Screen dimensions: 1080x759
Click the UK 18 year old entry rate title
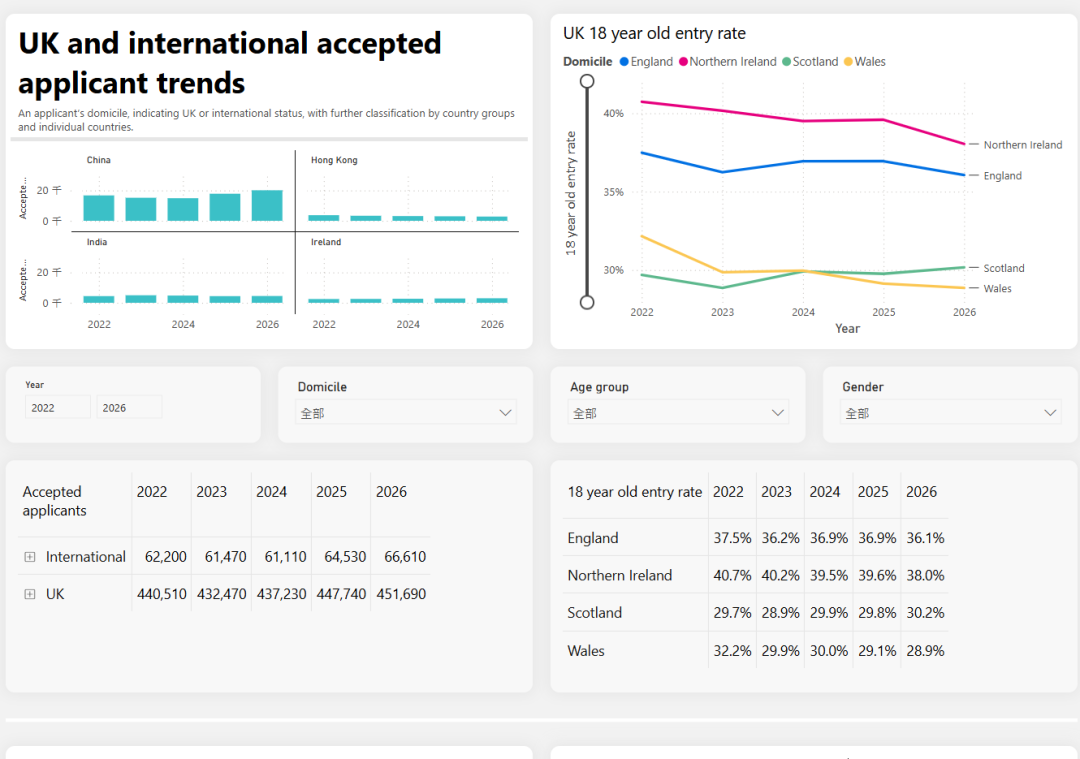(654, 33)
